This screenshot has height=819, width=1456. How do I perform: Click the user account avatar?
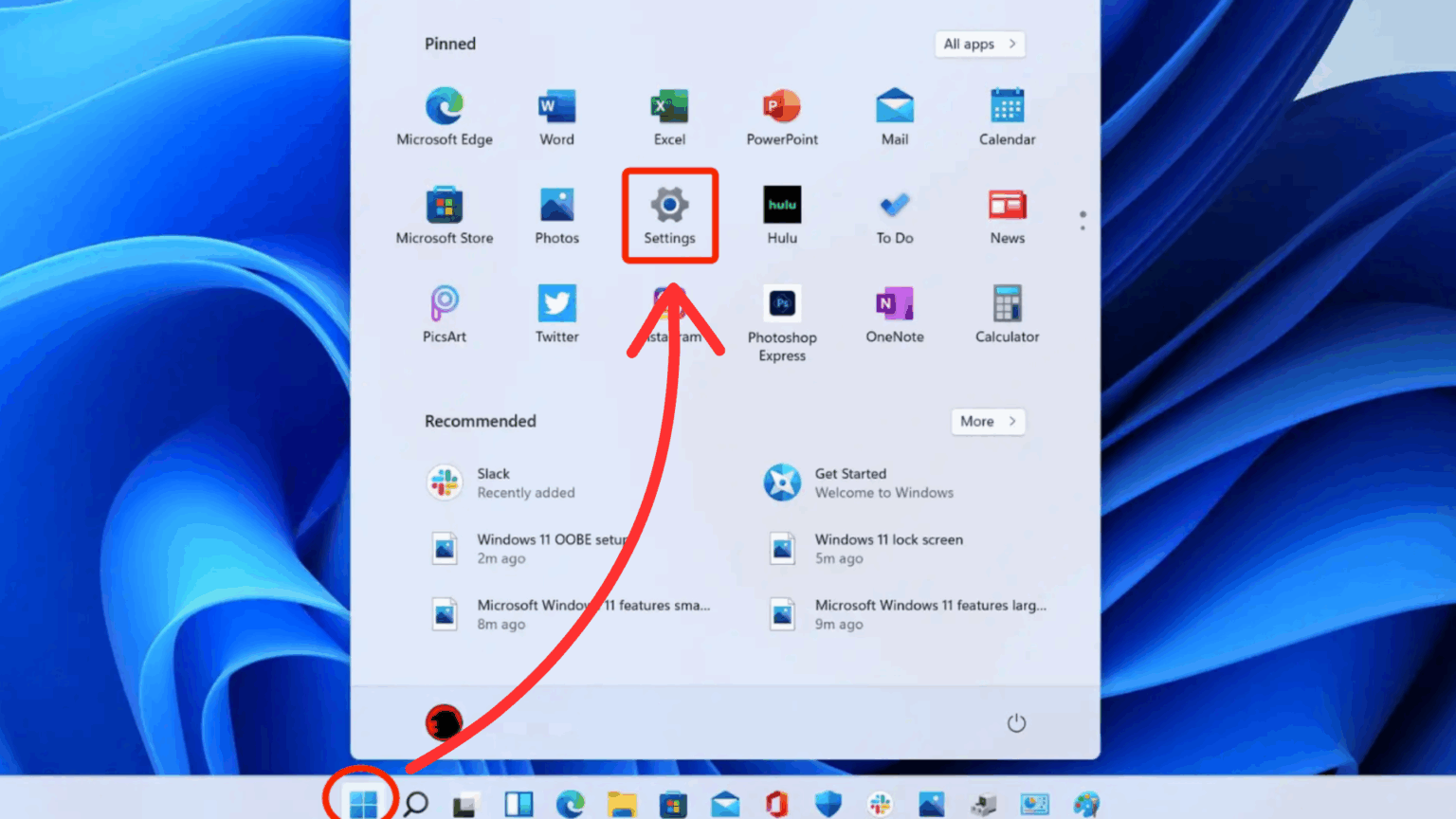click(445, 721)
